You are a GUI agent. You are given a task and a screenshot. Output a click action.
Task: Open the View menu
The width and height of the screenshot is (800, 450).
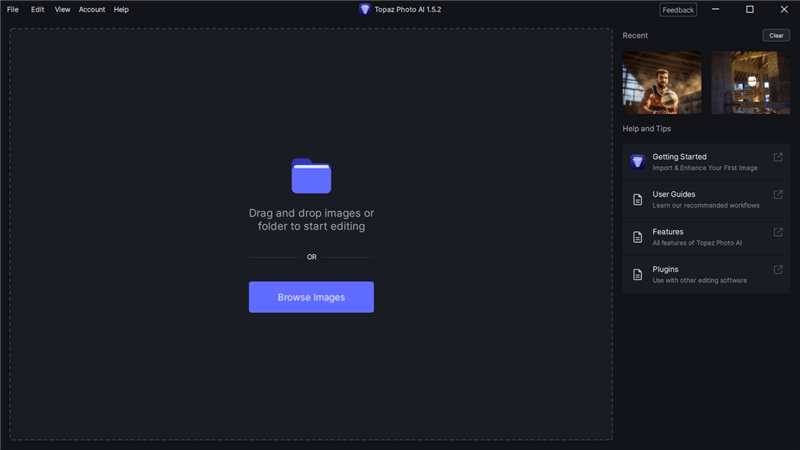point(62,10)
